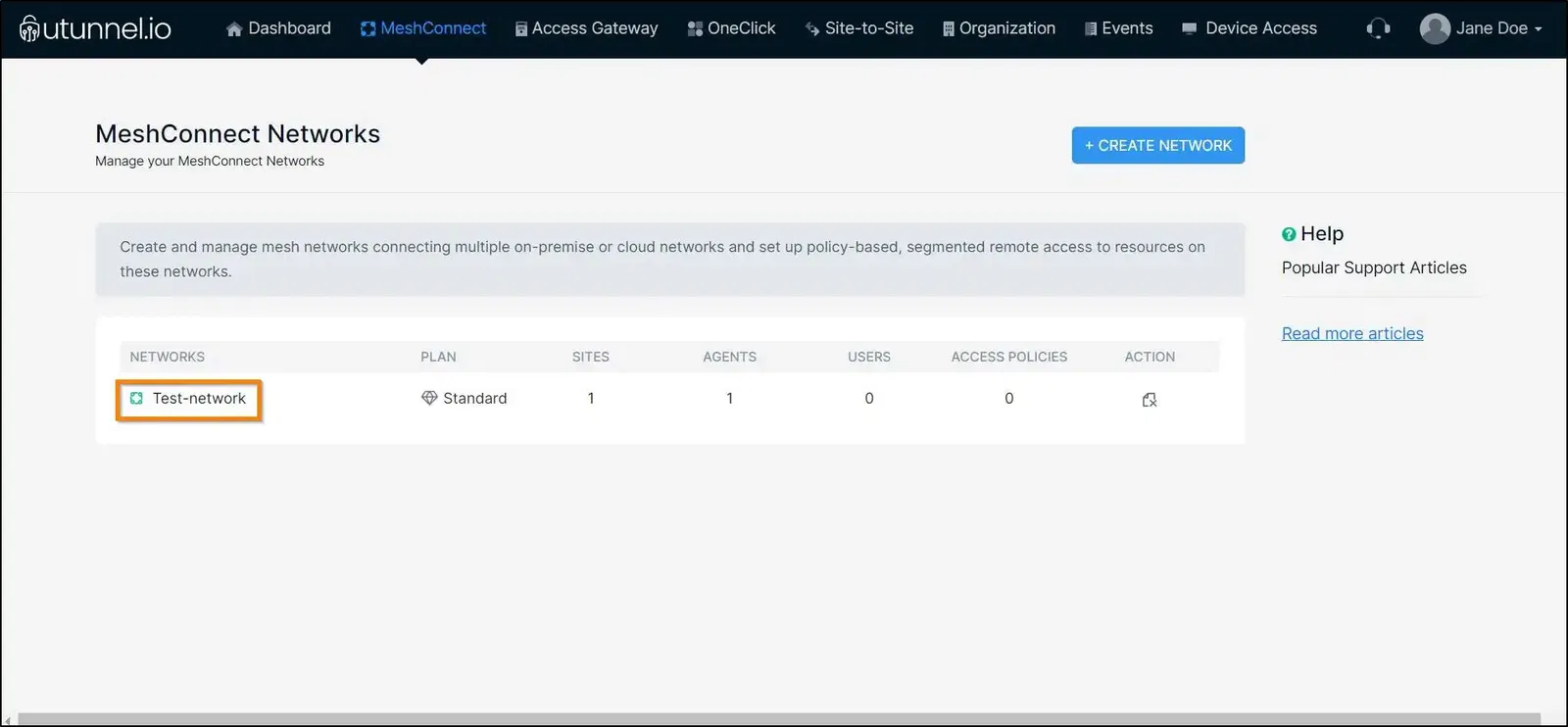Click the Users count for Test-network

pos(869,399)
